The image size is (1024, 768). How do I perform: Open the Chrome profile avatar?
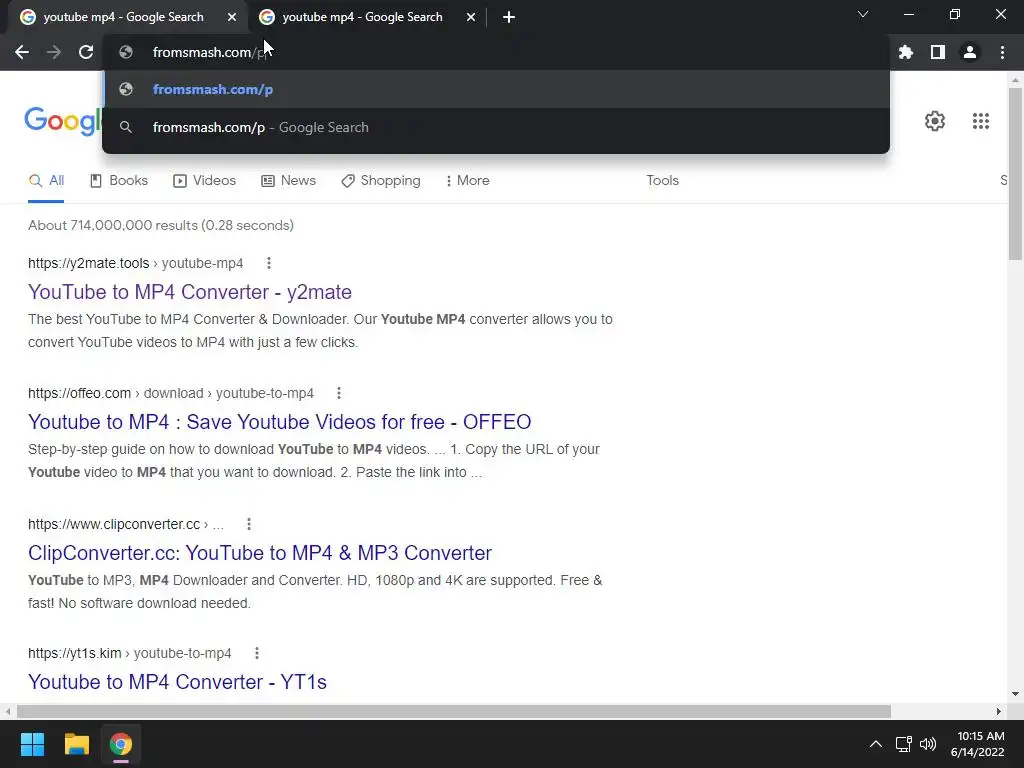coord(970,52)
